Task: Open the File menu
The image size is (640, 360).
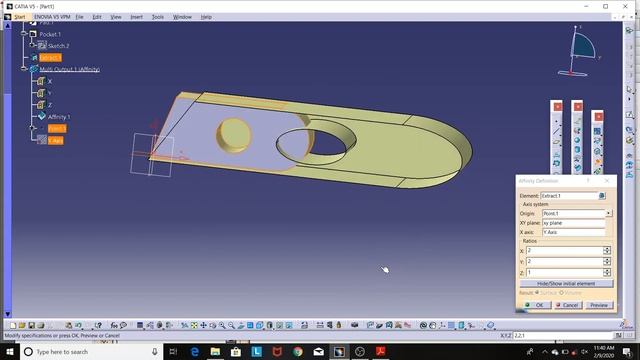Action: (x=79, y=17)
